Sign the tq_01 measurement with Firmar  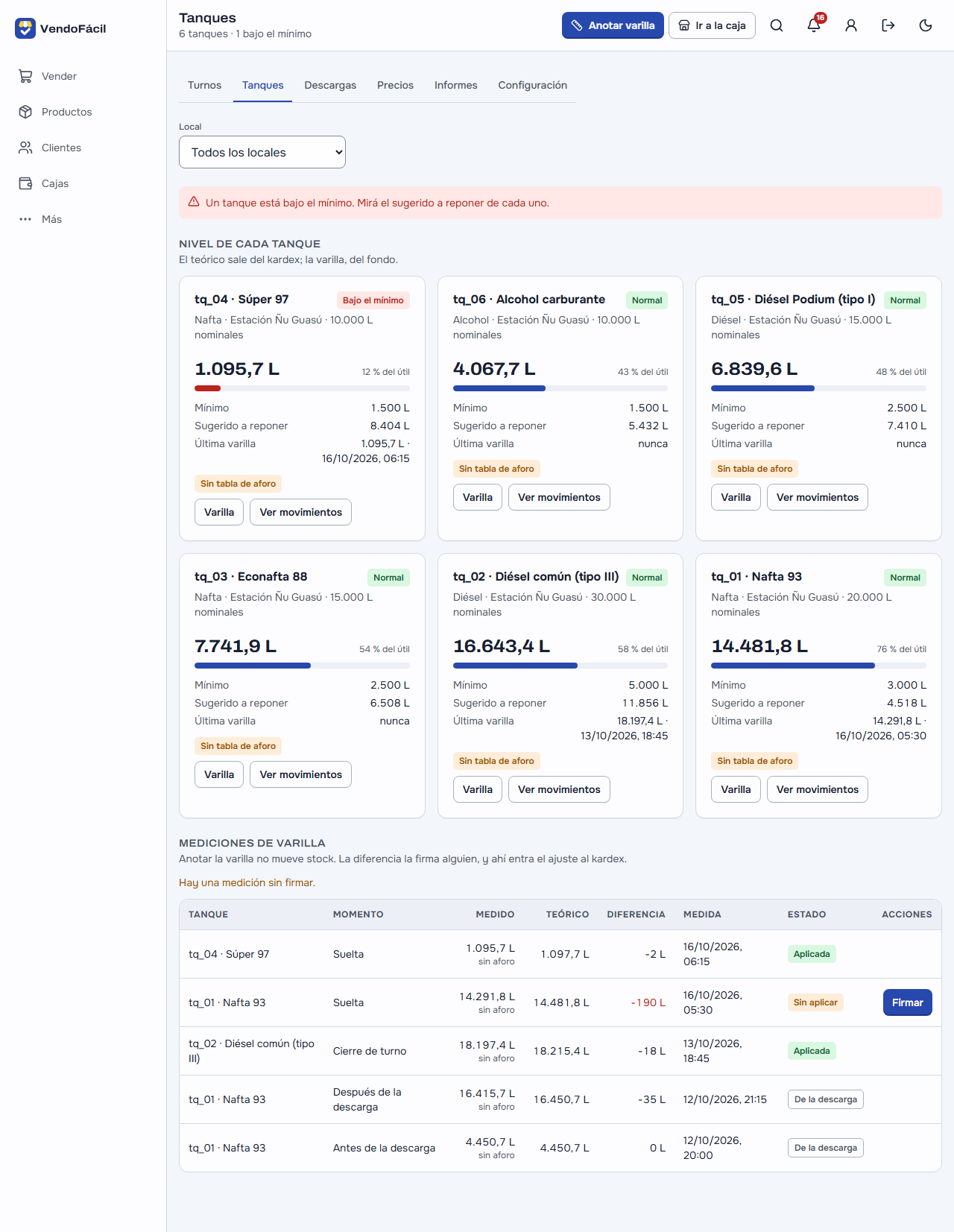tap(907, 1002)
